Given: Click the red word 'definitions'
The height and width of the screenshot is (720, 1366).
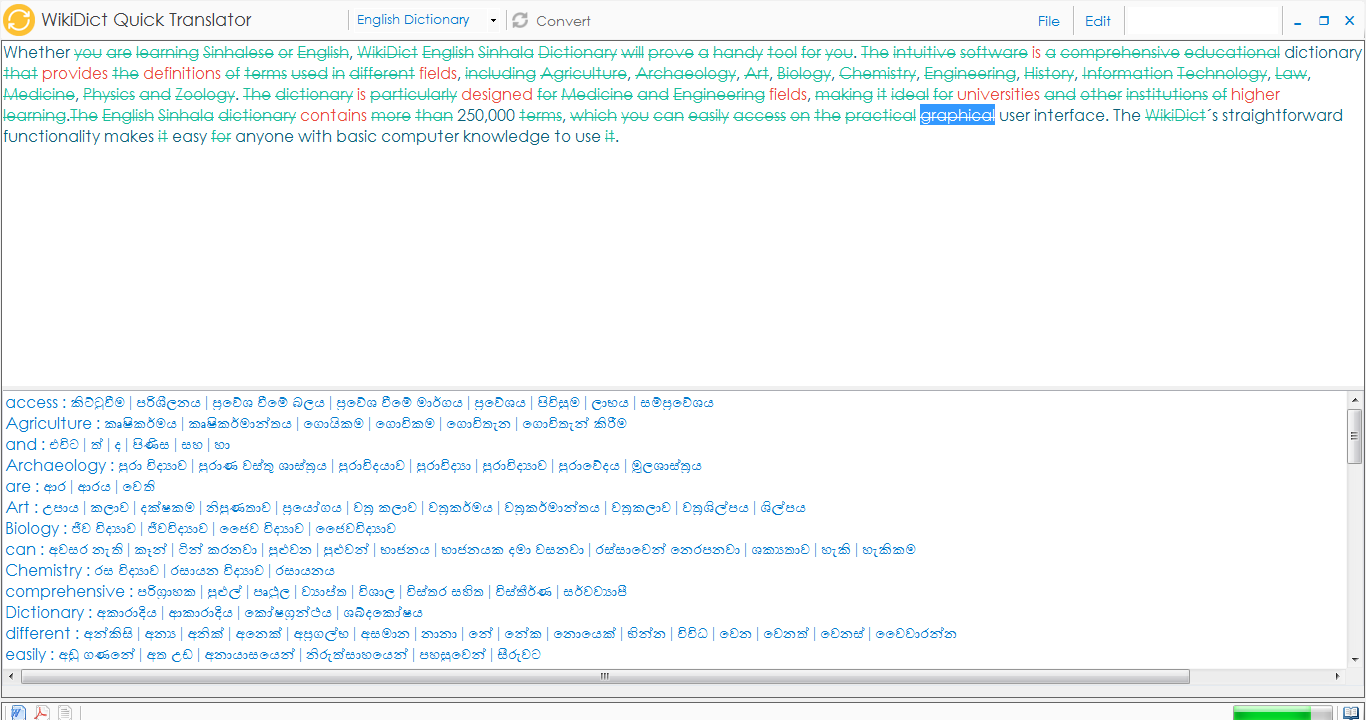Looking at the screenshot, I should [182, 73].
